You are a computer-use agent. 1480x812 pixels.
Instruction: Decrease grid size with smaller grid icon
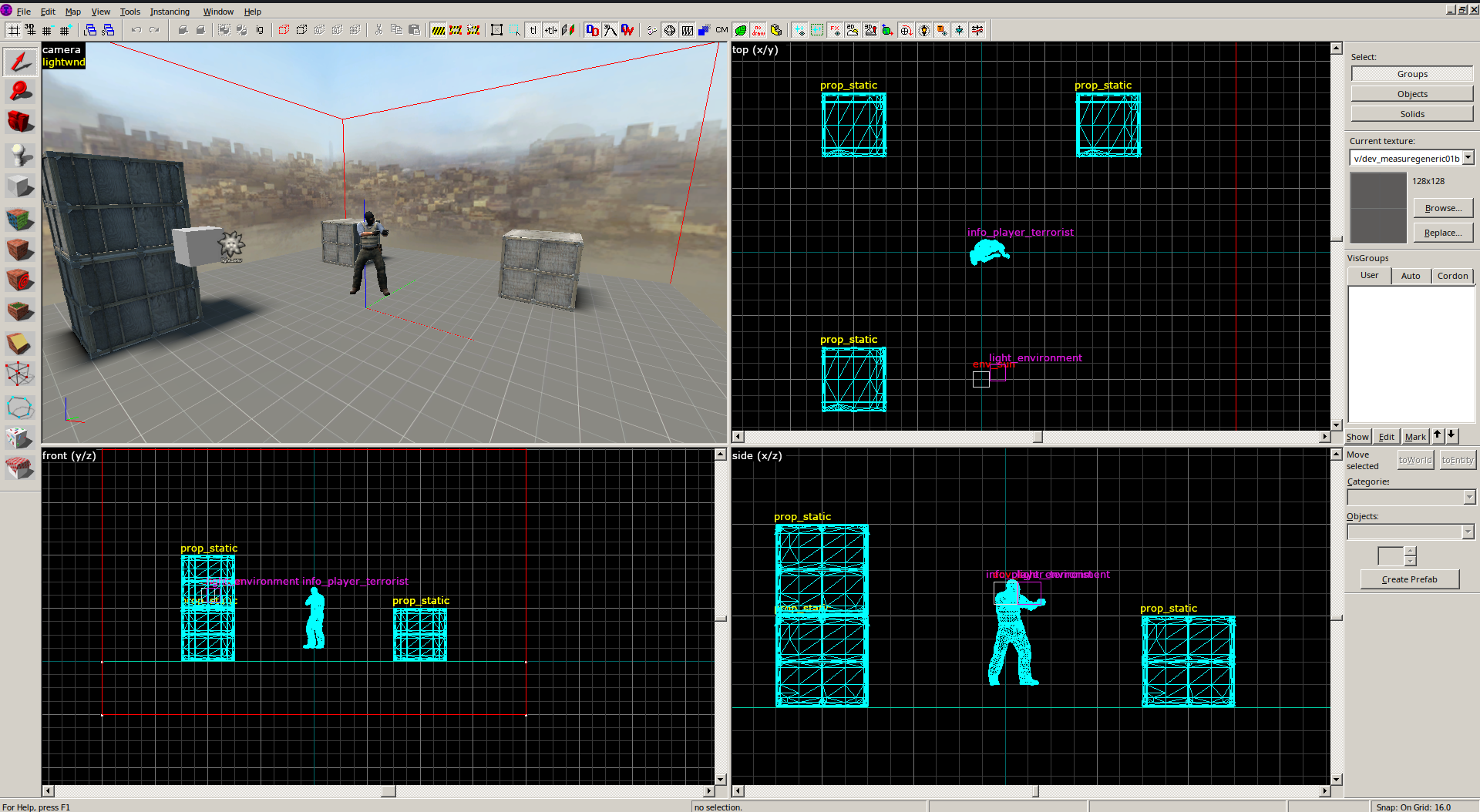tap(47, 30)
